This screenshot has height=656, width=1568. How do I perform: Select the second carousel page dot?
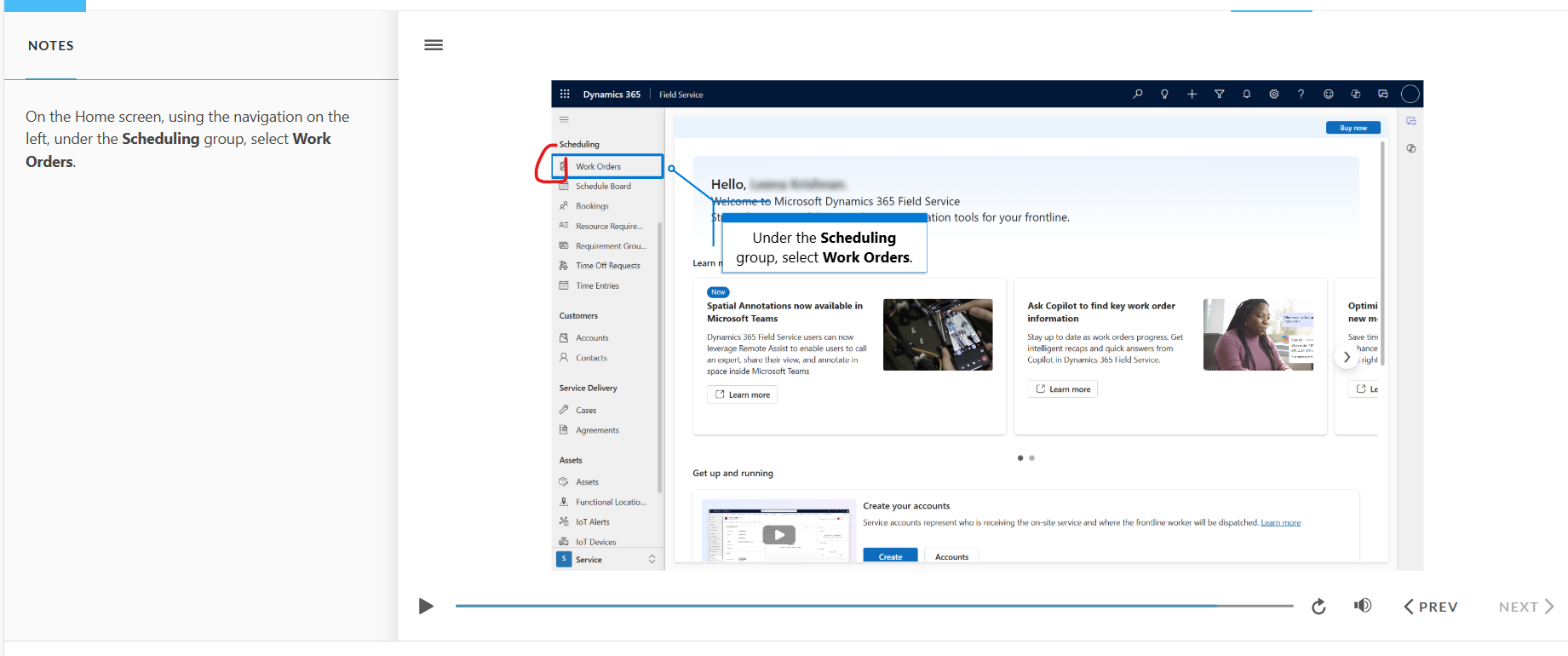click(1031, 458)
